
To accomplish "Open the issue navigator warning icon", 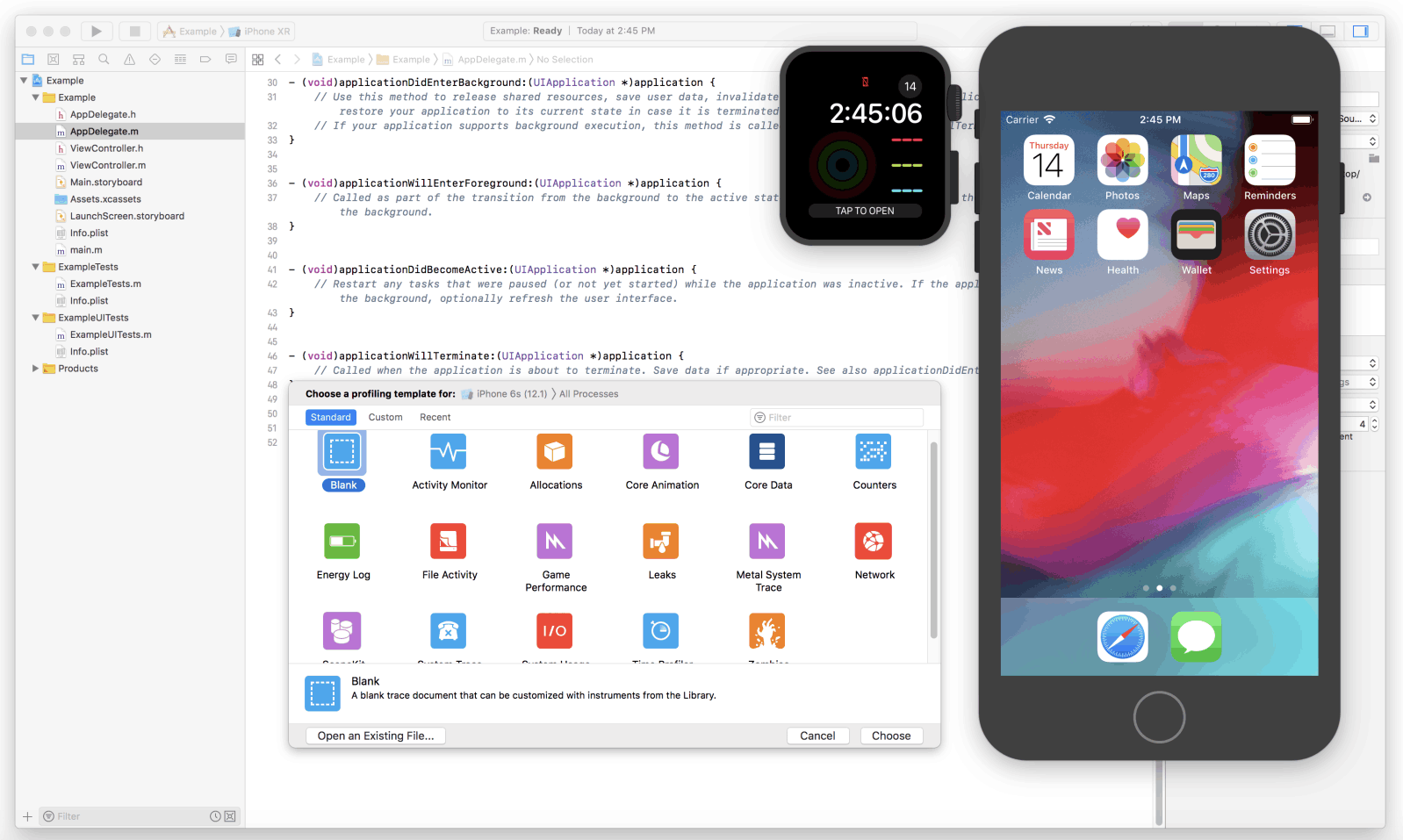I will [129, 60].
